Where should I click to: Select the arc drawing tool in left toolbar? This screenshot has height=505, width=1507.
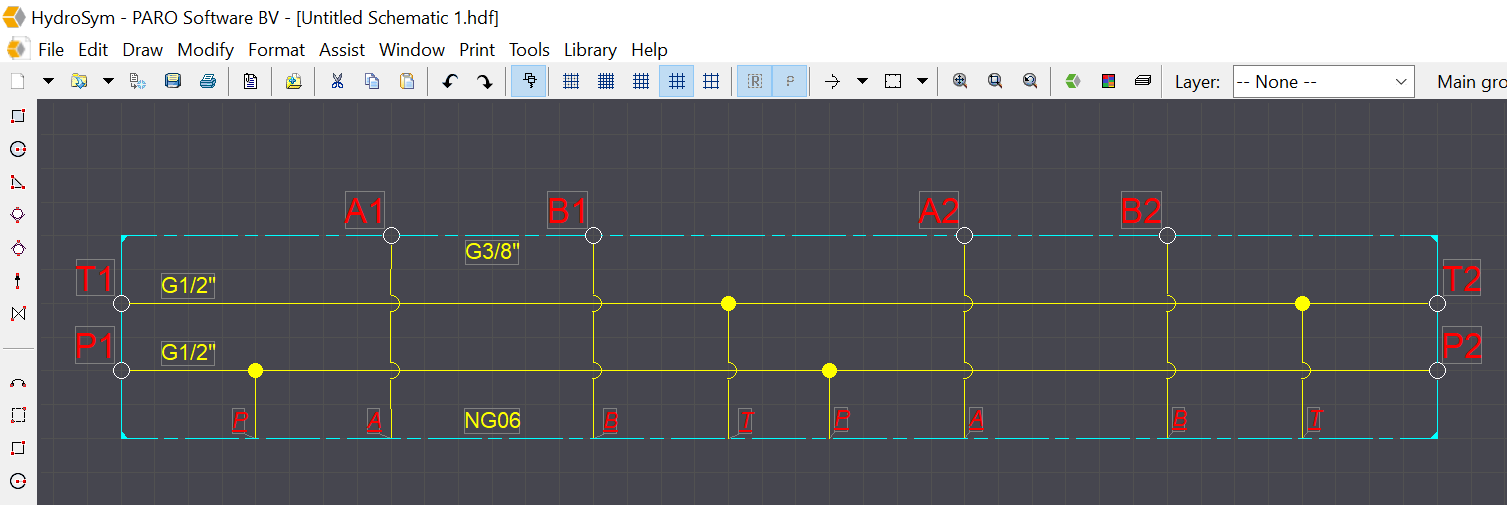(x=17, y=383)
